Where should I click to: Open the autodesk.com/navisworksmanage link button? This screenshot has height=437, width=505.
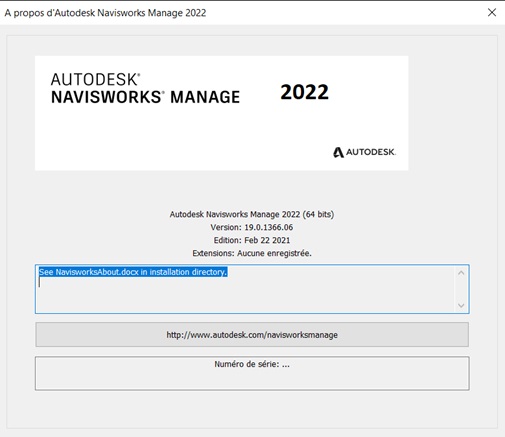252,335
